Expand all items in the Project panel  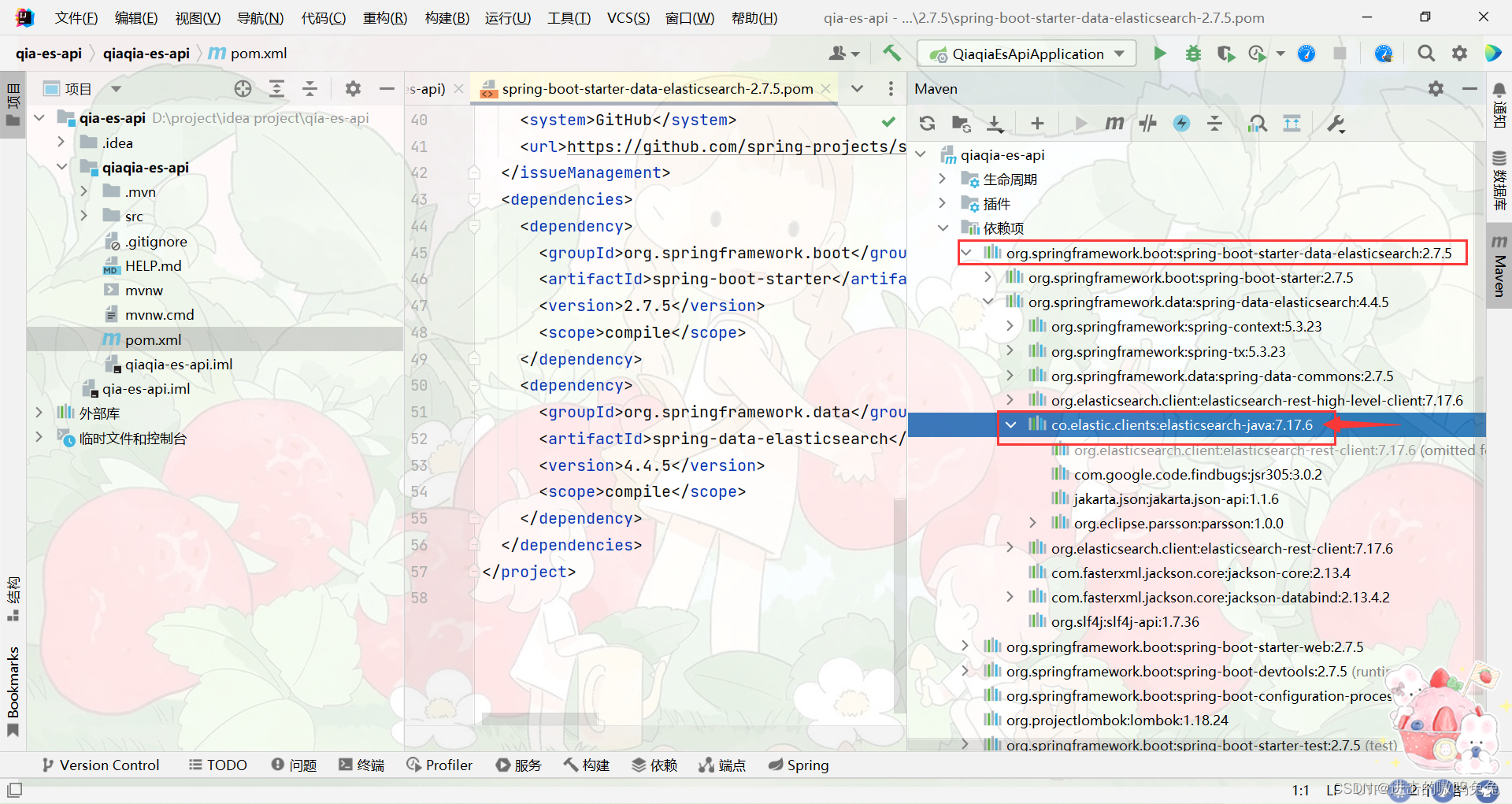276,89
